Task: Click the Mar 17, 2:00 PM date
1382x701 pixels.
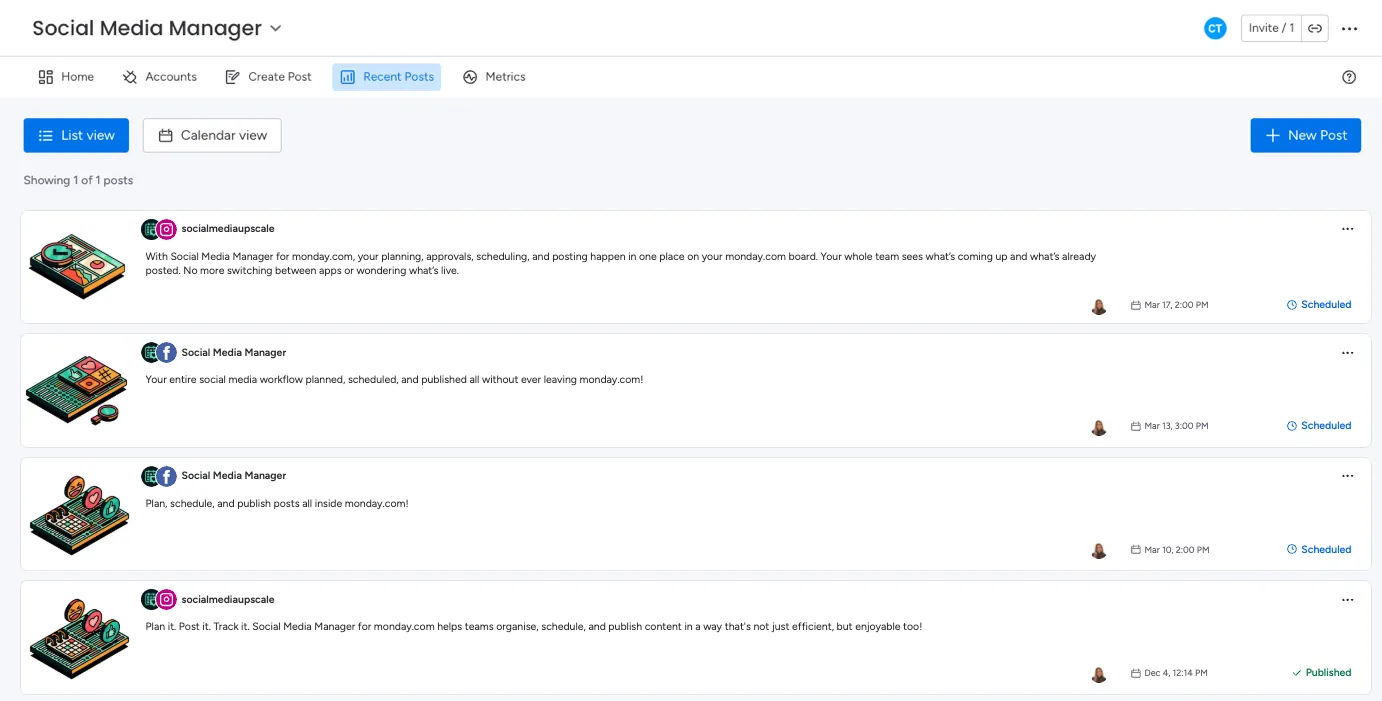Action: tap(1169, 305)
